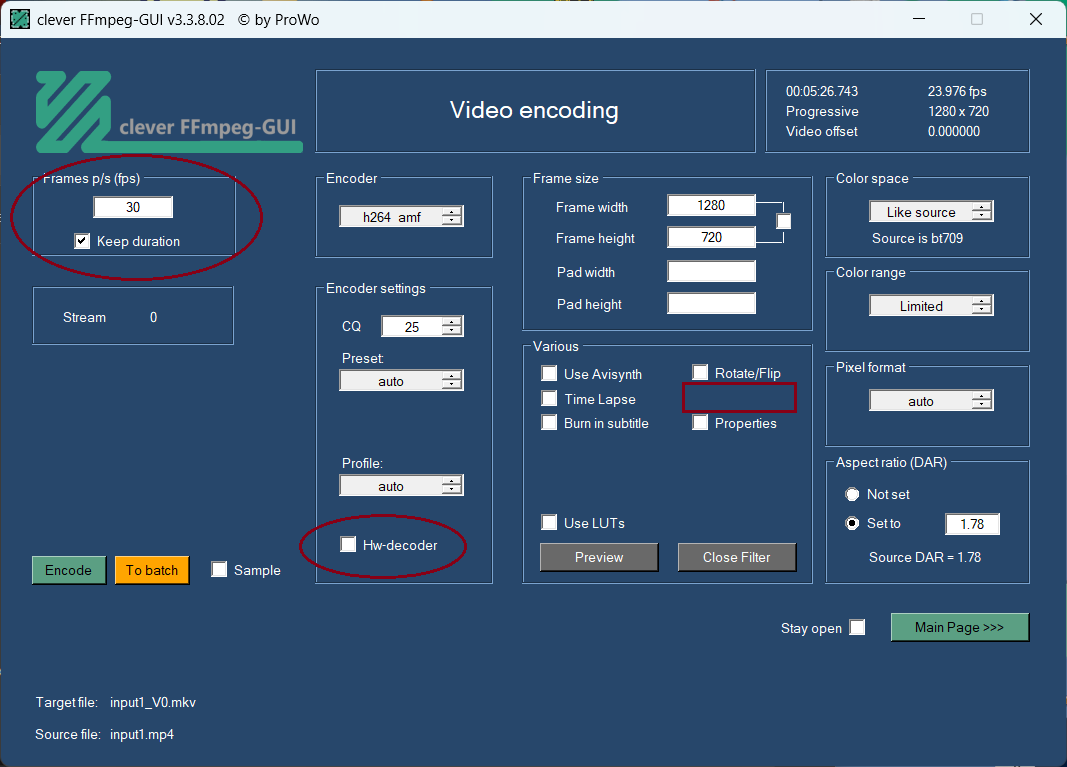Toggle the frame size aspect link checkbox

tap(784, 221)
